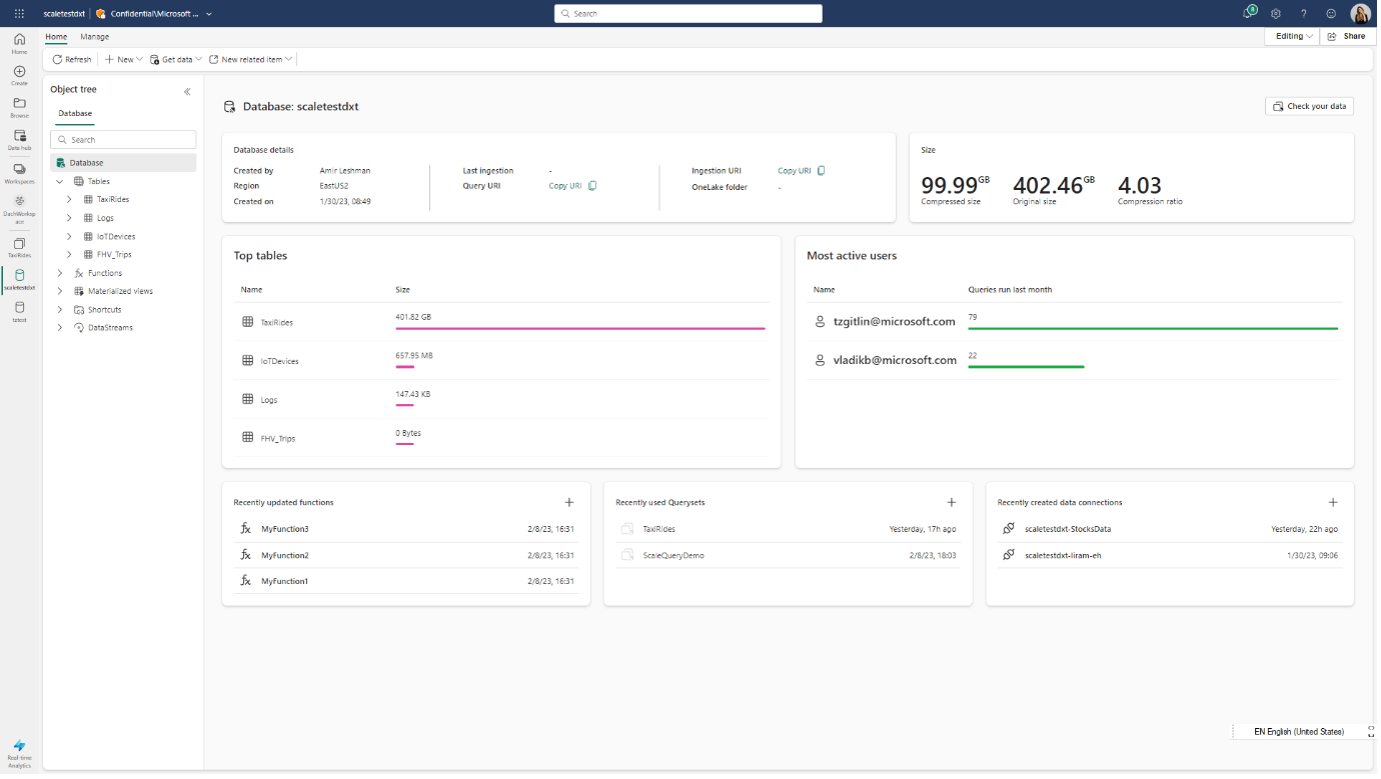The width and height of the screenshot is (1381, 779).
Task: Open the app launcher grid icon
Action: click(x=19, y=14)
